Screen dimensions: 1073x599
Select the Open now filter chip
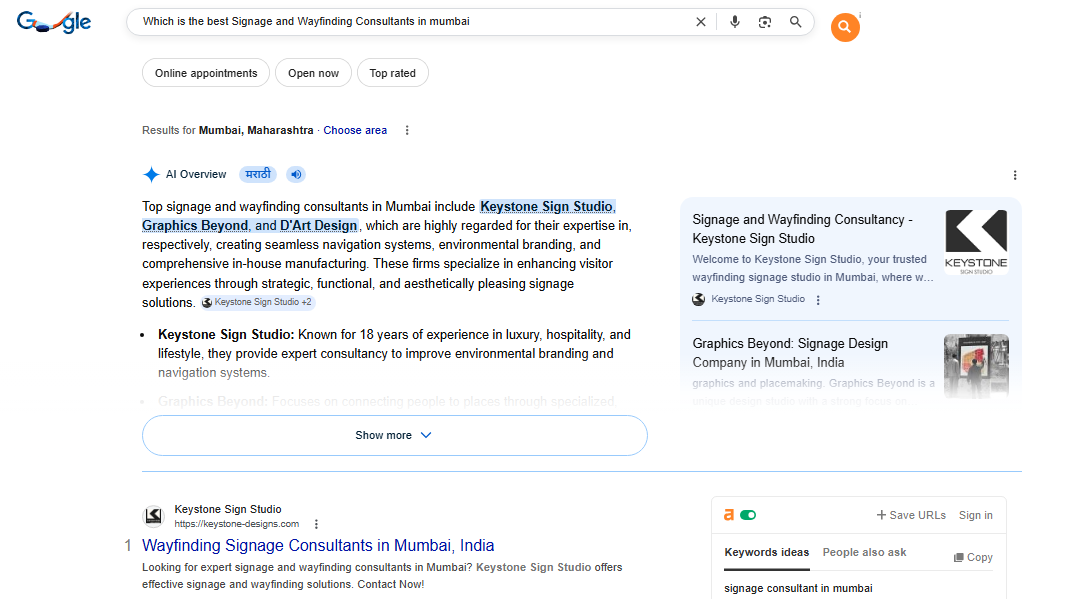(313, 73)
